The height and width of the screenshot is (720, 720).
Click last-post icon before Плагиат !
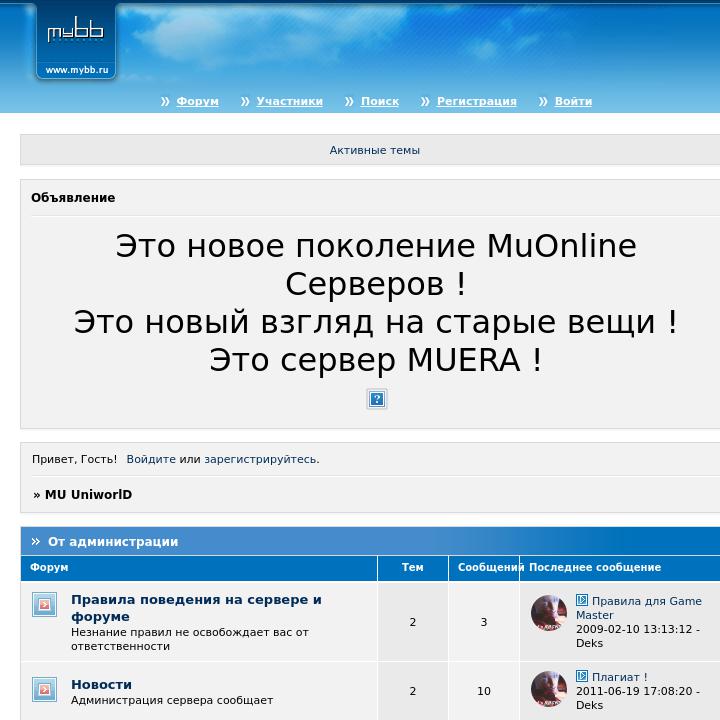(582, 676)
